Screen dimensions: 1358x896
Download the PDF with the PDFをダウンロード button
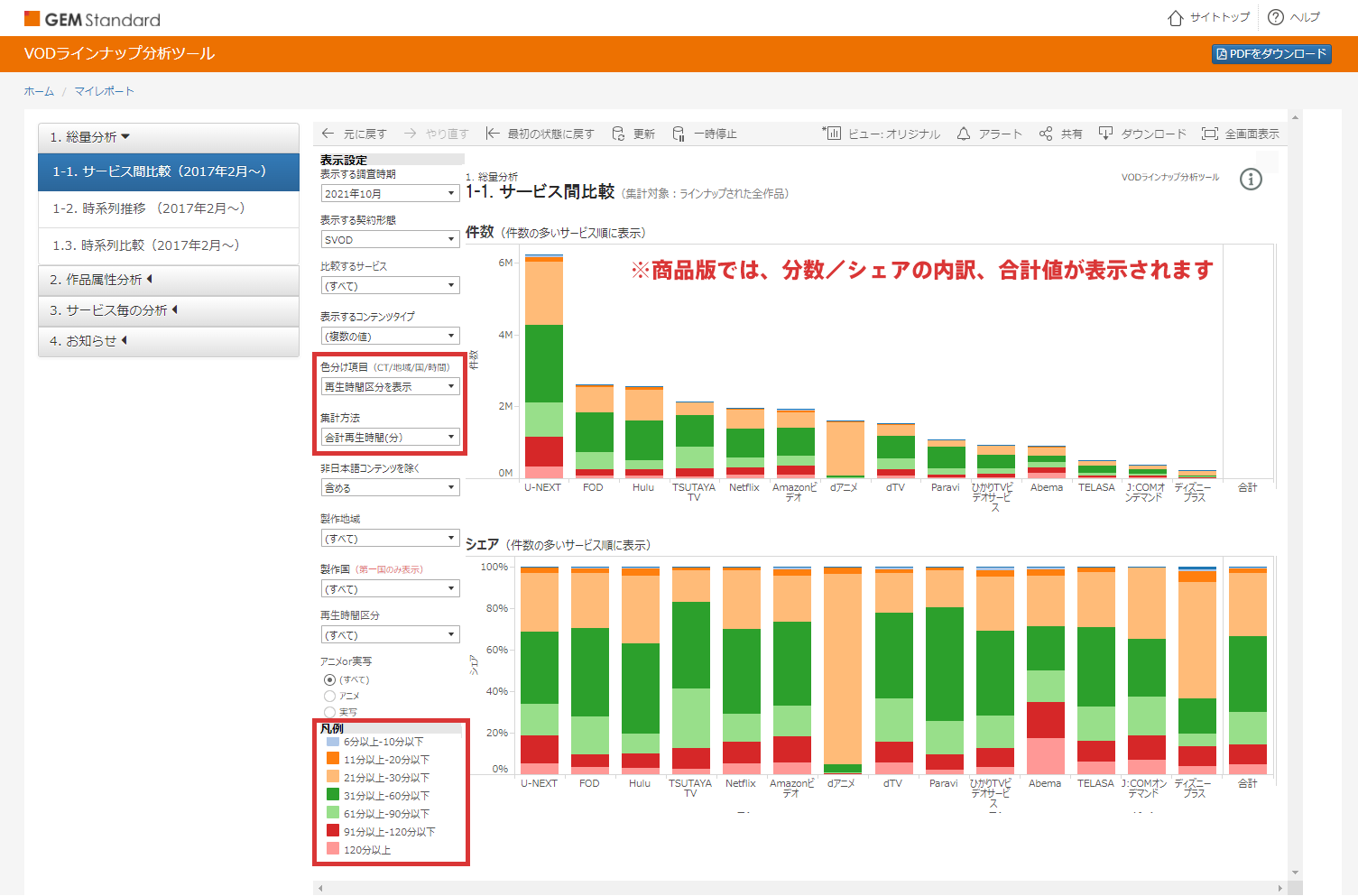(1271, 54)
